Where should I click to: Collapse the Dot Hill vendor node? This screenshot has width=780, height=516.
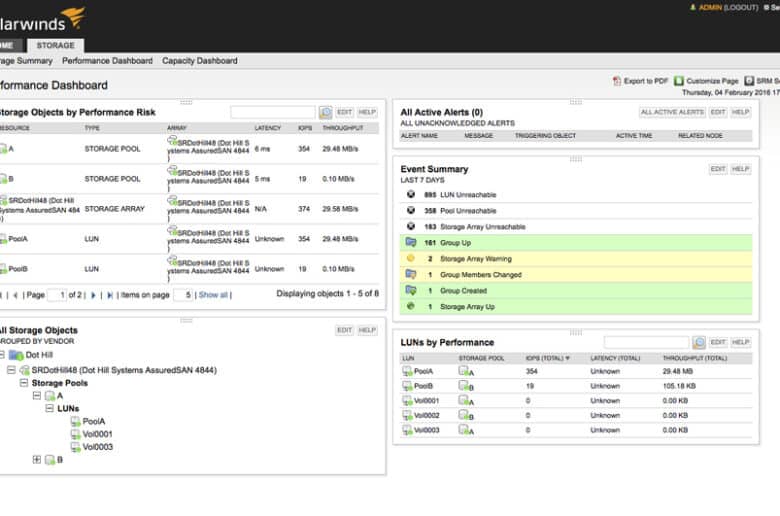(1, 355)
